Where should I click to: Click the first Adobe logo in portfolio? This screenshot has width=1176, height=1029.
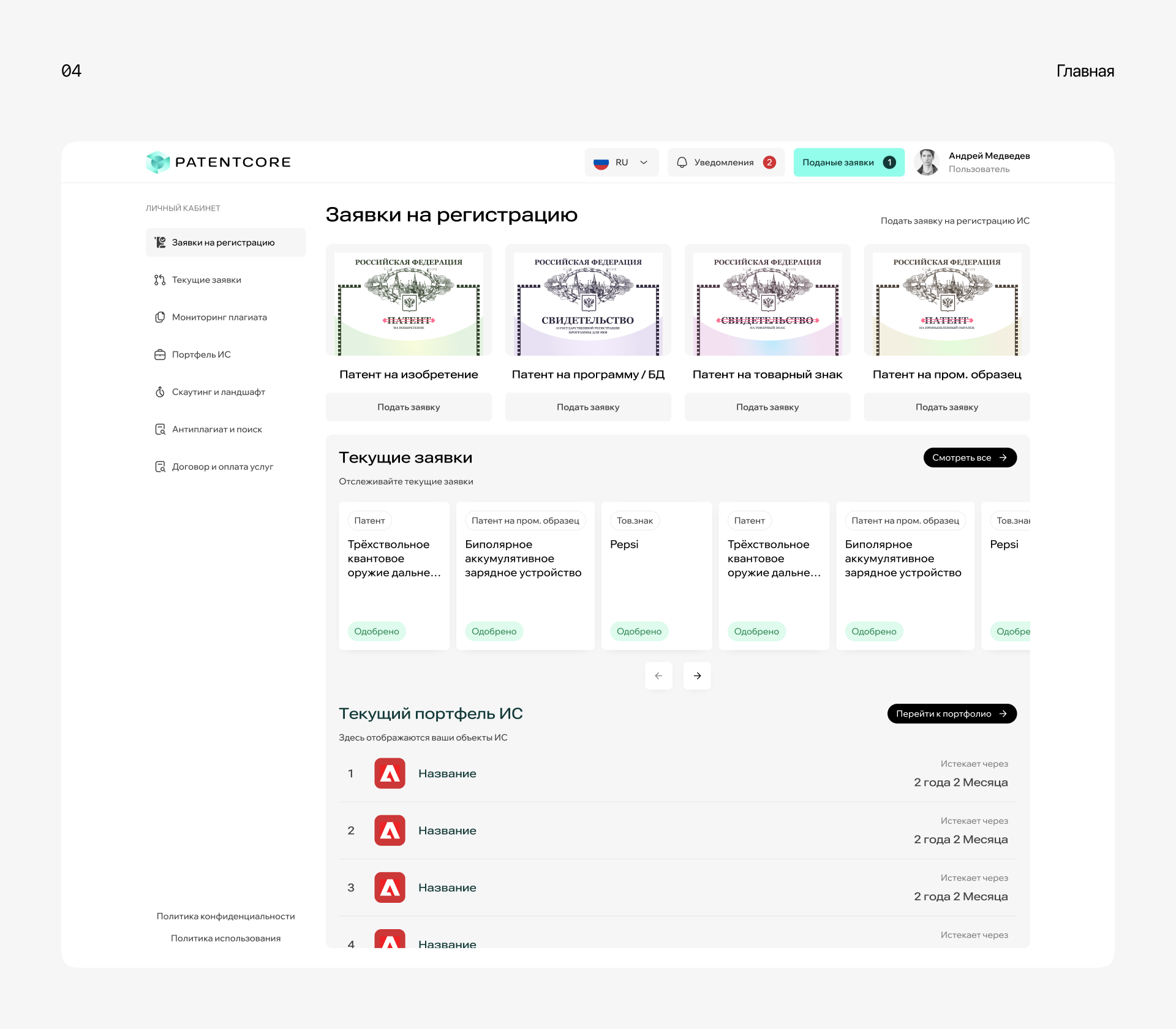pyautogui.click(x=390, y=774)
